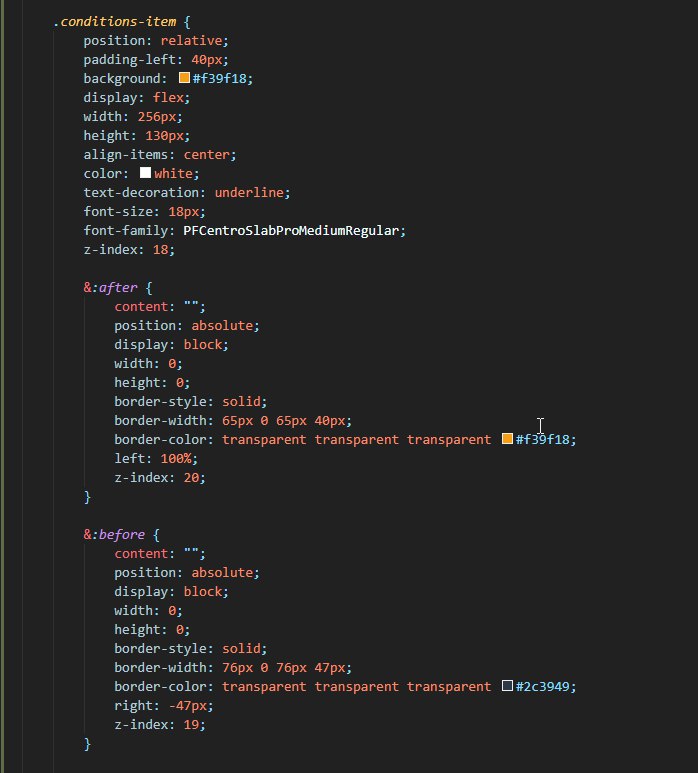Click the content property in the &:after block
Screen dimensions: 698x773
[141, 307]
